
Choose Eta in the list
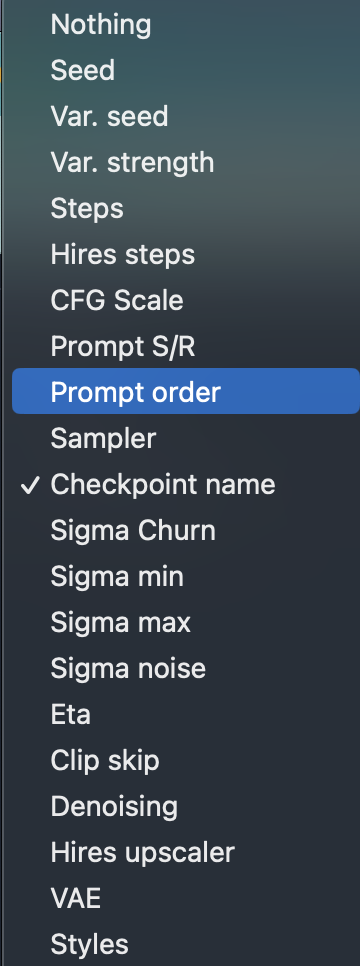(185, 715)
